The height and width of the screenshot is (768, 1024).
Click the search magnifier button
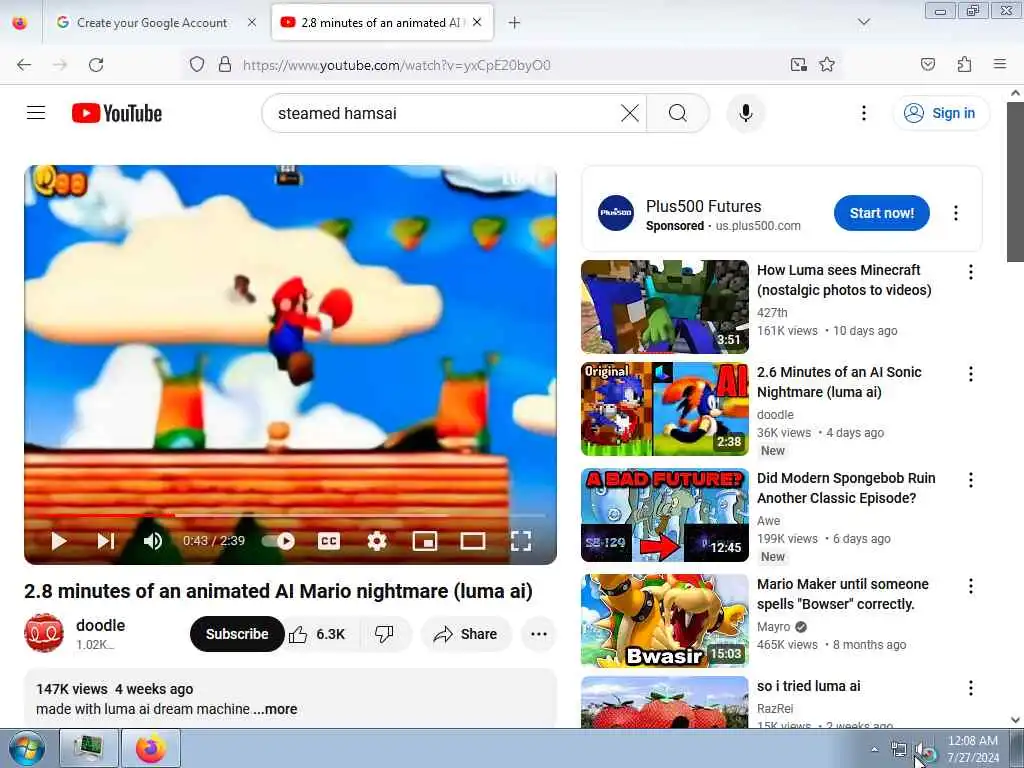pos(678,113)
